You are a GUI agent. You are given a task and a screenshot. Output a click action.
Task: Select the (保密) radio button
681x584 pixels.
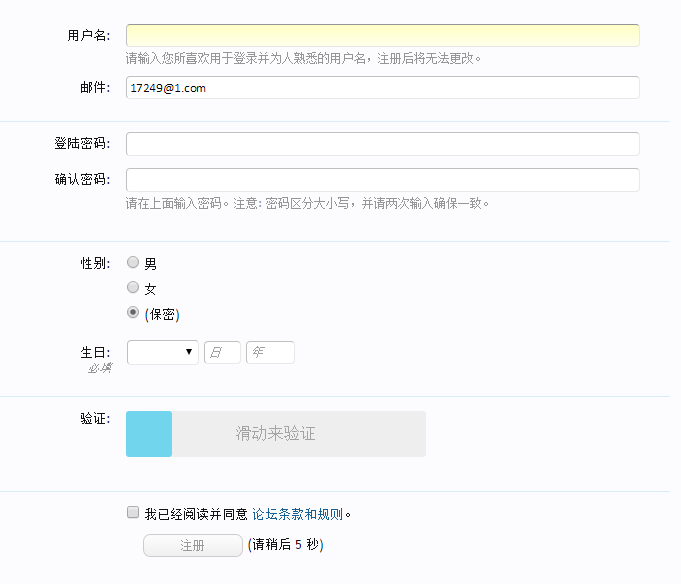coord(133,313)
